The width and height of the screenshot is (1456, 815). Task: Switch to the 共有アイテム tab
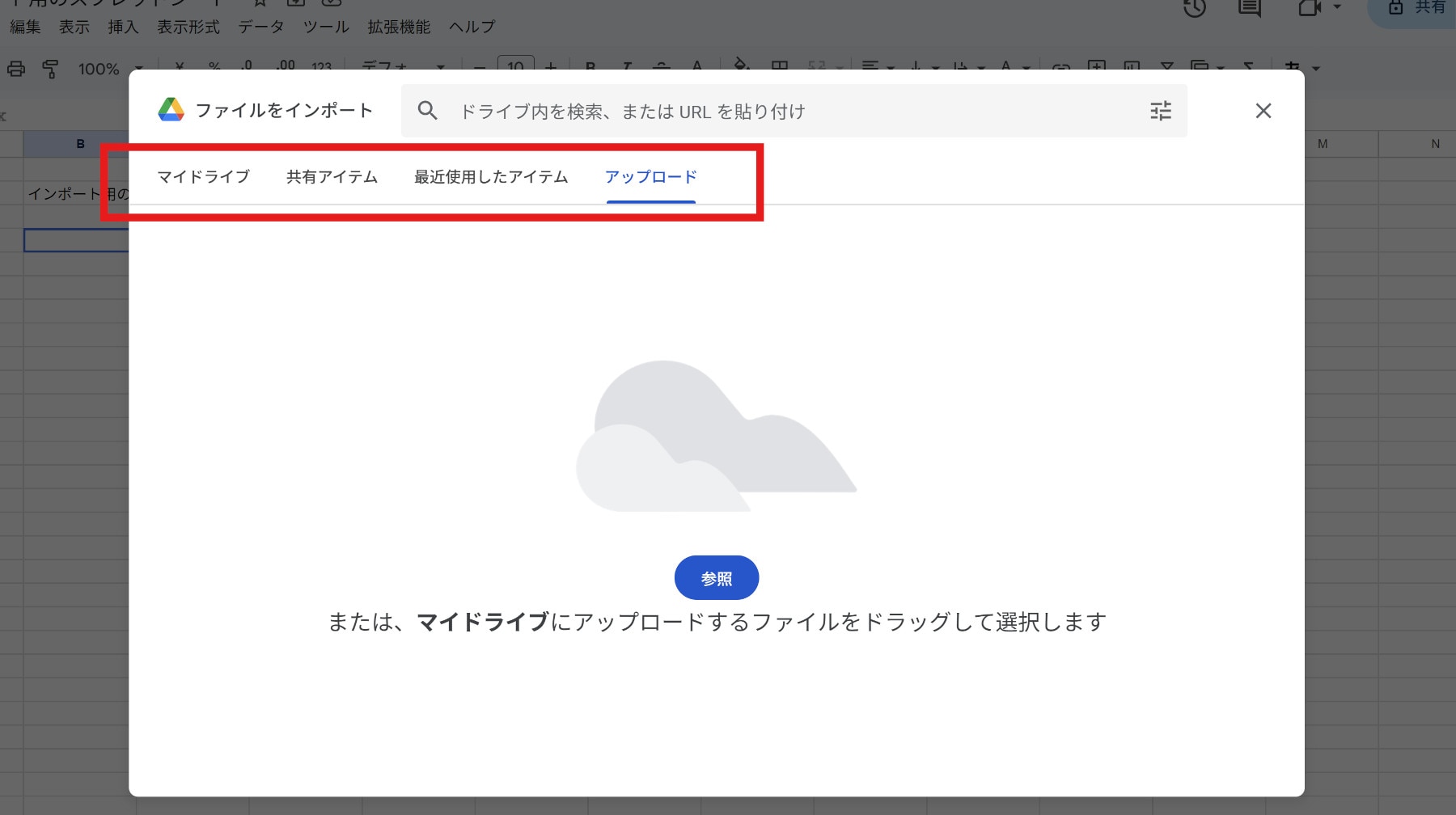tap(332, 177)
